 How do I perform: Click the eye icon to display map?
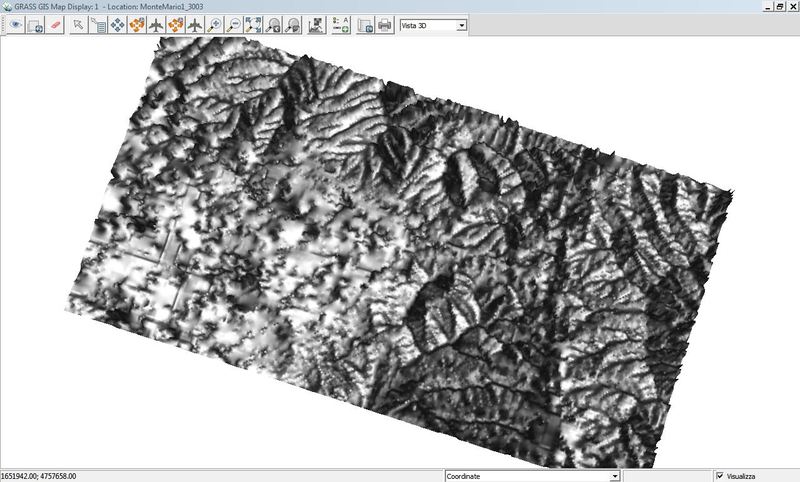16,25
